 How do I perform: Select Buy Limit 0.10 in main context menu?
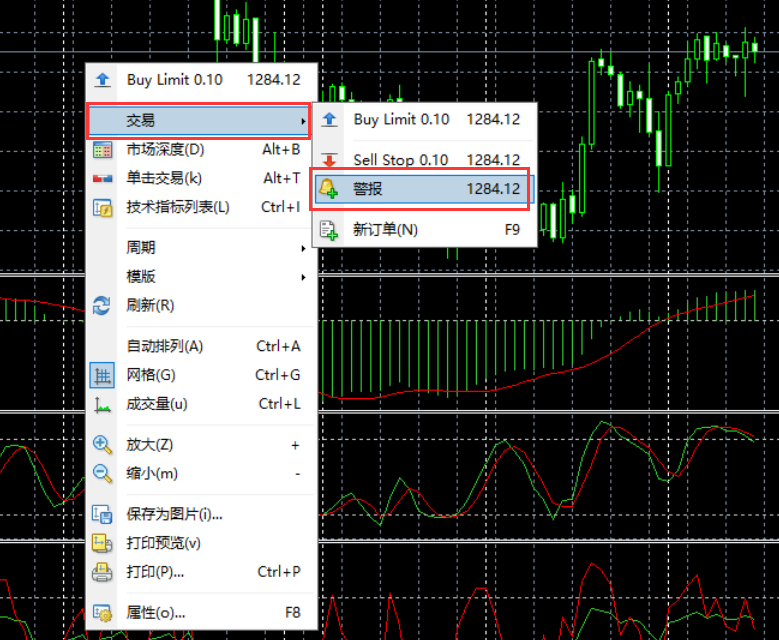tap(201, 80)
